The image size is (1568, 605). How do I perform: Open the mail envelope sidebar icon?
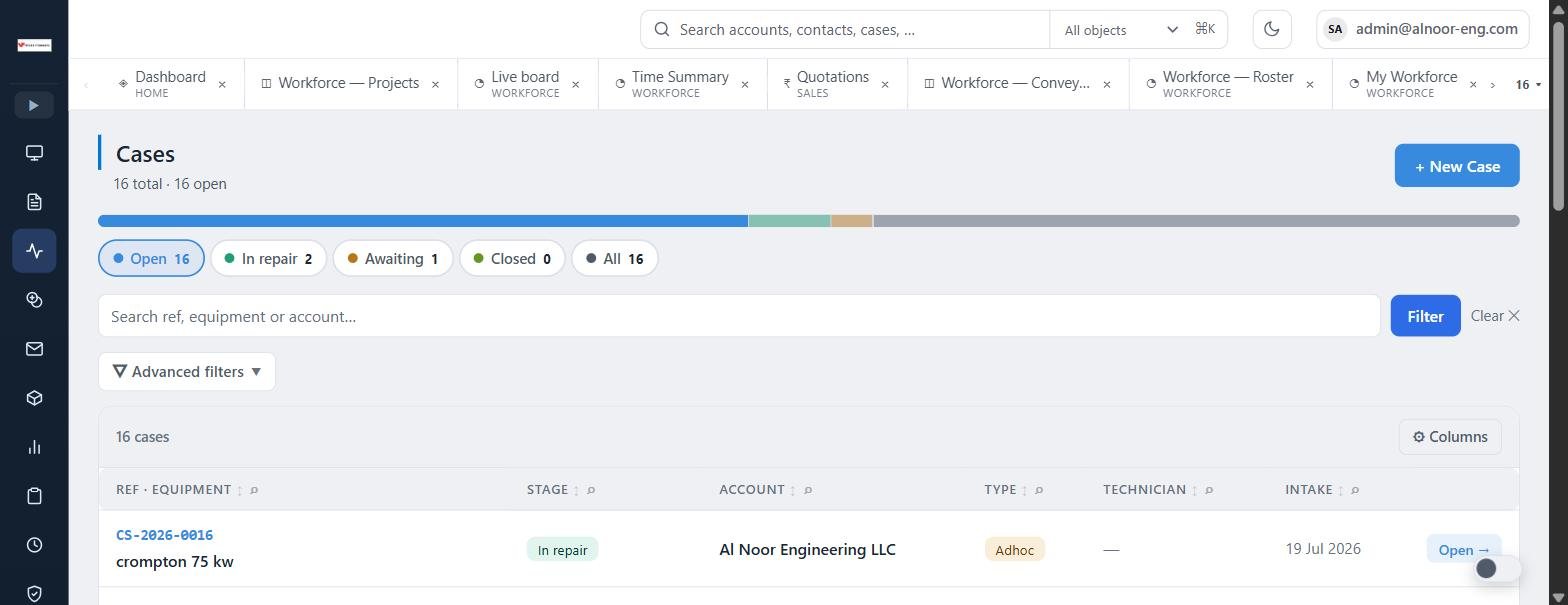(34, 349)
